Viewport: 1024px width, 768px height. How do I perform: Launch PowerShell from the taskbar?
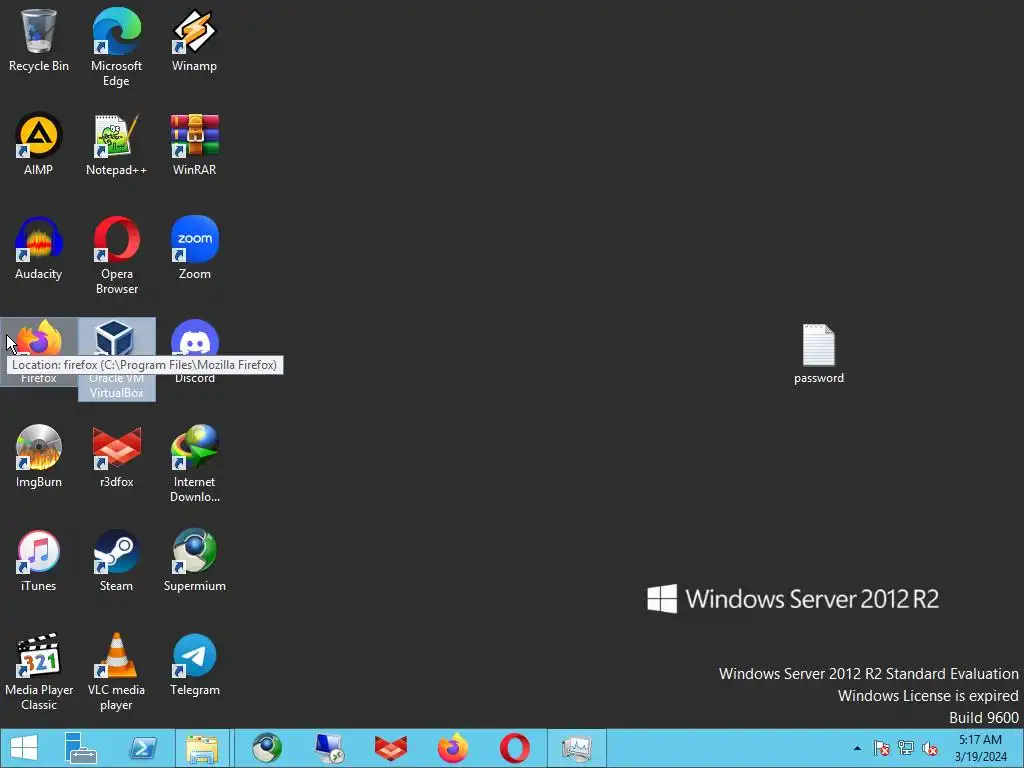(143, 748)
